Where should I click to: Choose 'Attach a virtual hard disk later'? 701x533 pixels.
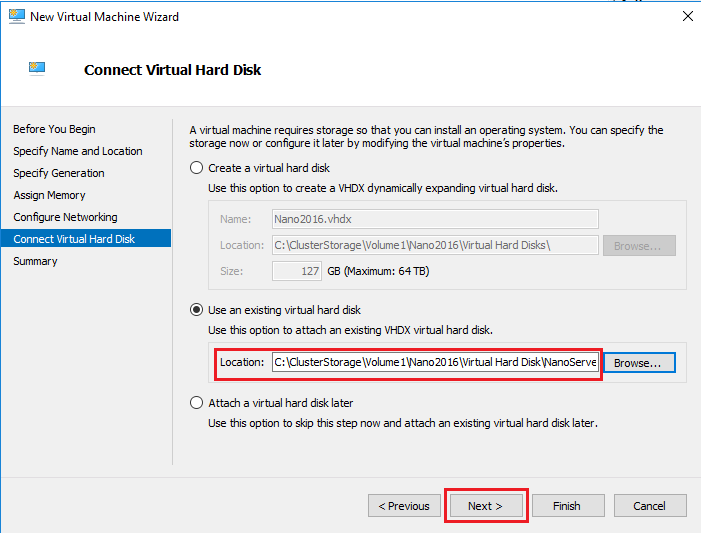(197, 403)
